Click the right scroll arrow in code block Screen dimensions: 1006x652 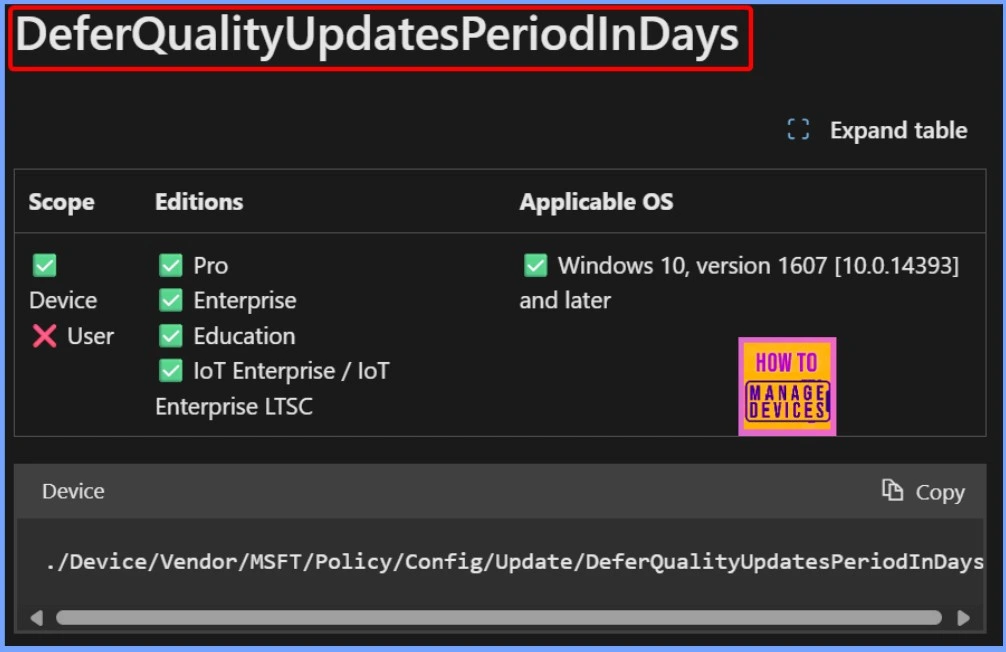pos(964,618)
